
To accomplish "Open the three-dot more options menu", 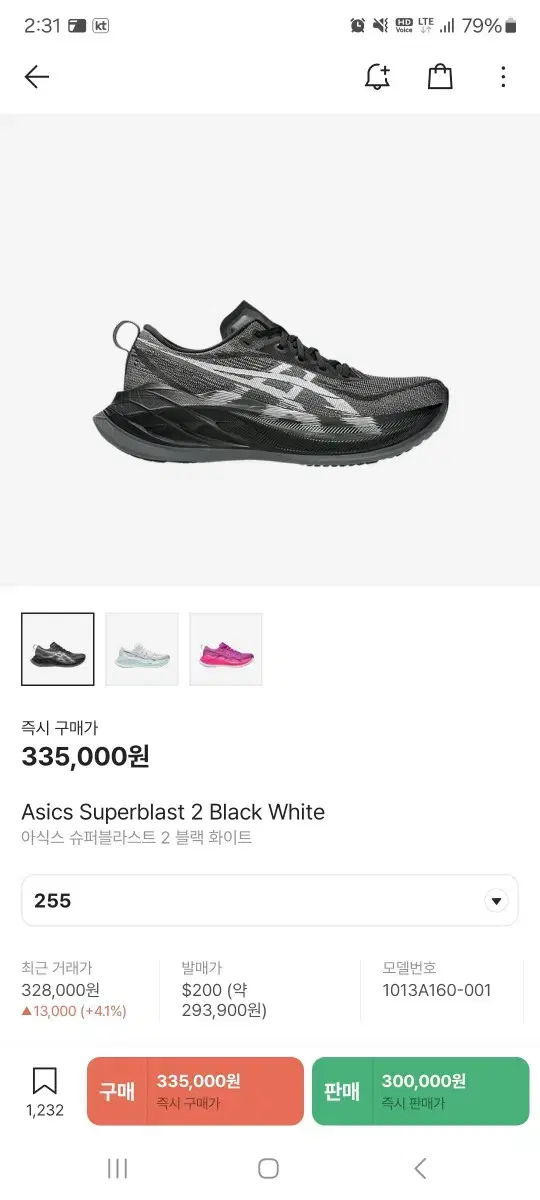I will 503,77.
